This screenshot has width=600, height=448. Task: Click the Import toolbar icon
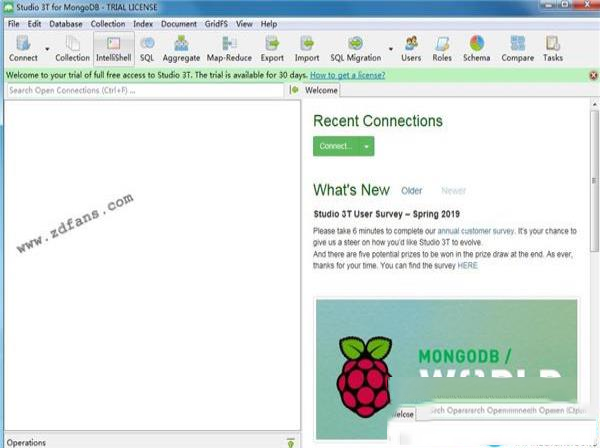[307, 49]
